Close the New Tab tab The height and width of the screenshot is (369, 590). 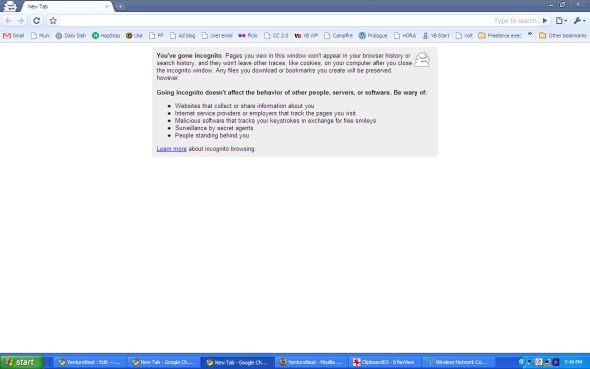click(x=107, y=6)
